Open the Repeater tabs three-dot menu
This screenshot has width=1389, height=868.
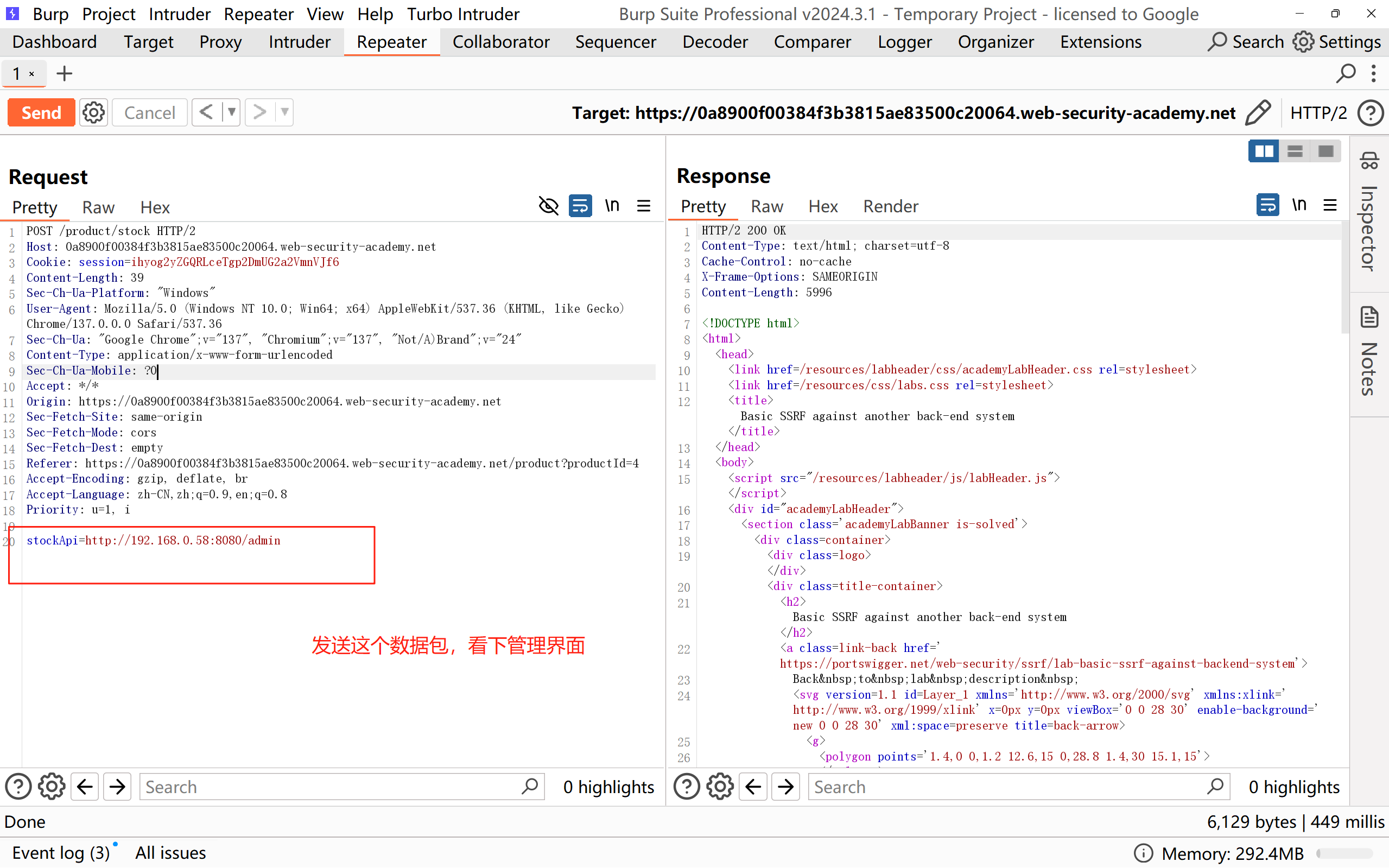1373,73
